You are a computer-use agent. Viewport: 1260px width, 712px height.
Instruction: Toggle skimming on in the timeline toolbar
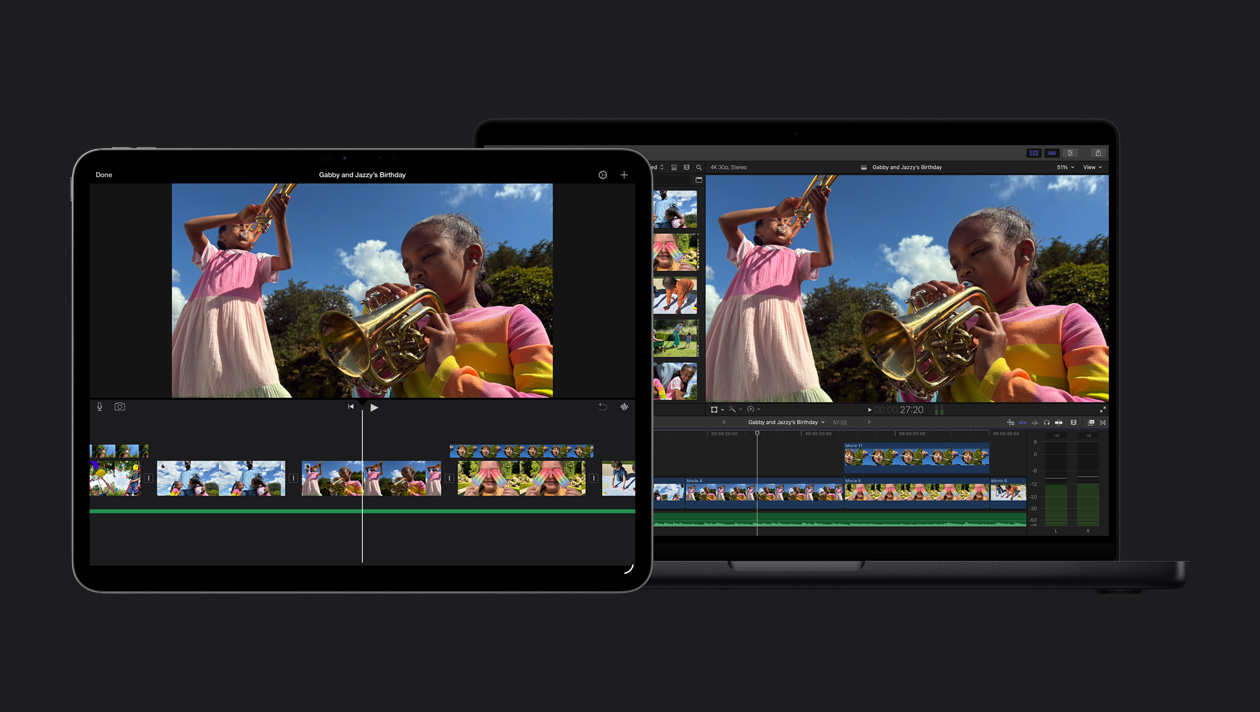(x=1023, y=422)
